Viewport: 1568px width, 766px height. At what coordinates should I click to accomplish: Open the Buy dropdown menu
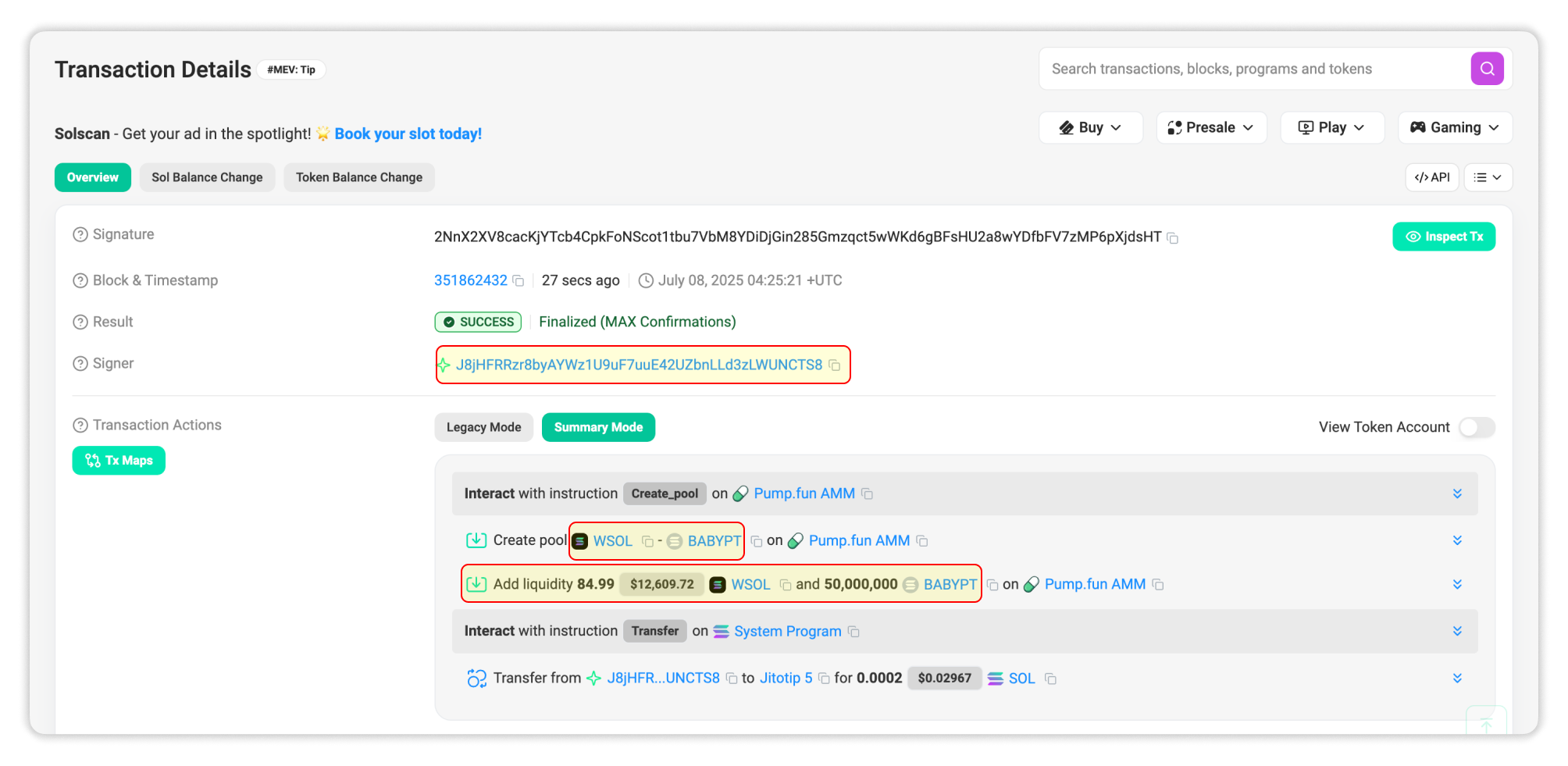point(1090,127)
